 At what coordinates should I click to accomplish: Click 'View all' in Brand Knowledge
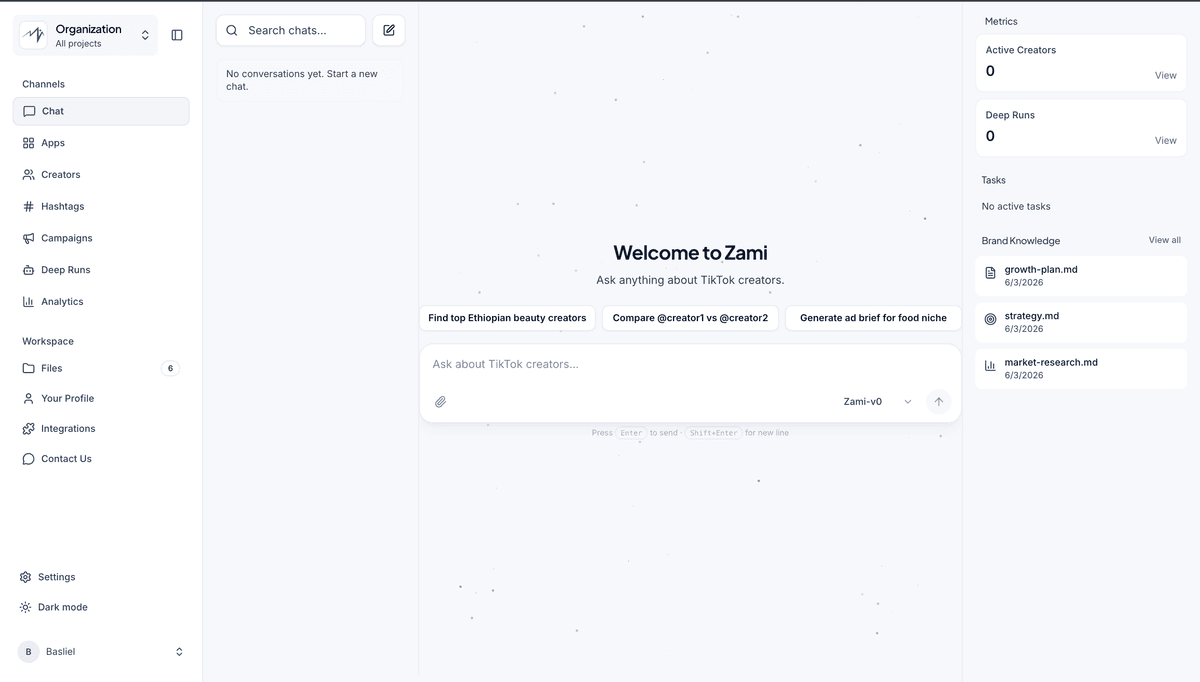point(1164,240)
